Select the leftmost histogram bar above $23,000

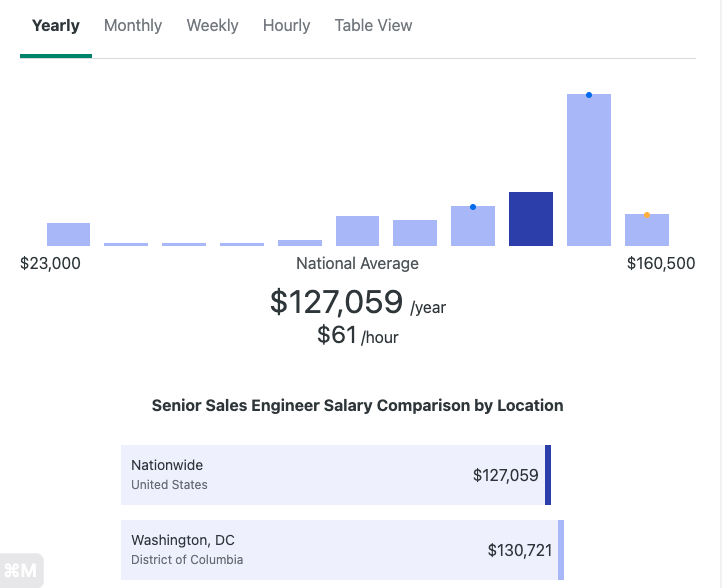pyautogui.click(x=68, y=234)
